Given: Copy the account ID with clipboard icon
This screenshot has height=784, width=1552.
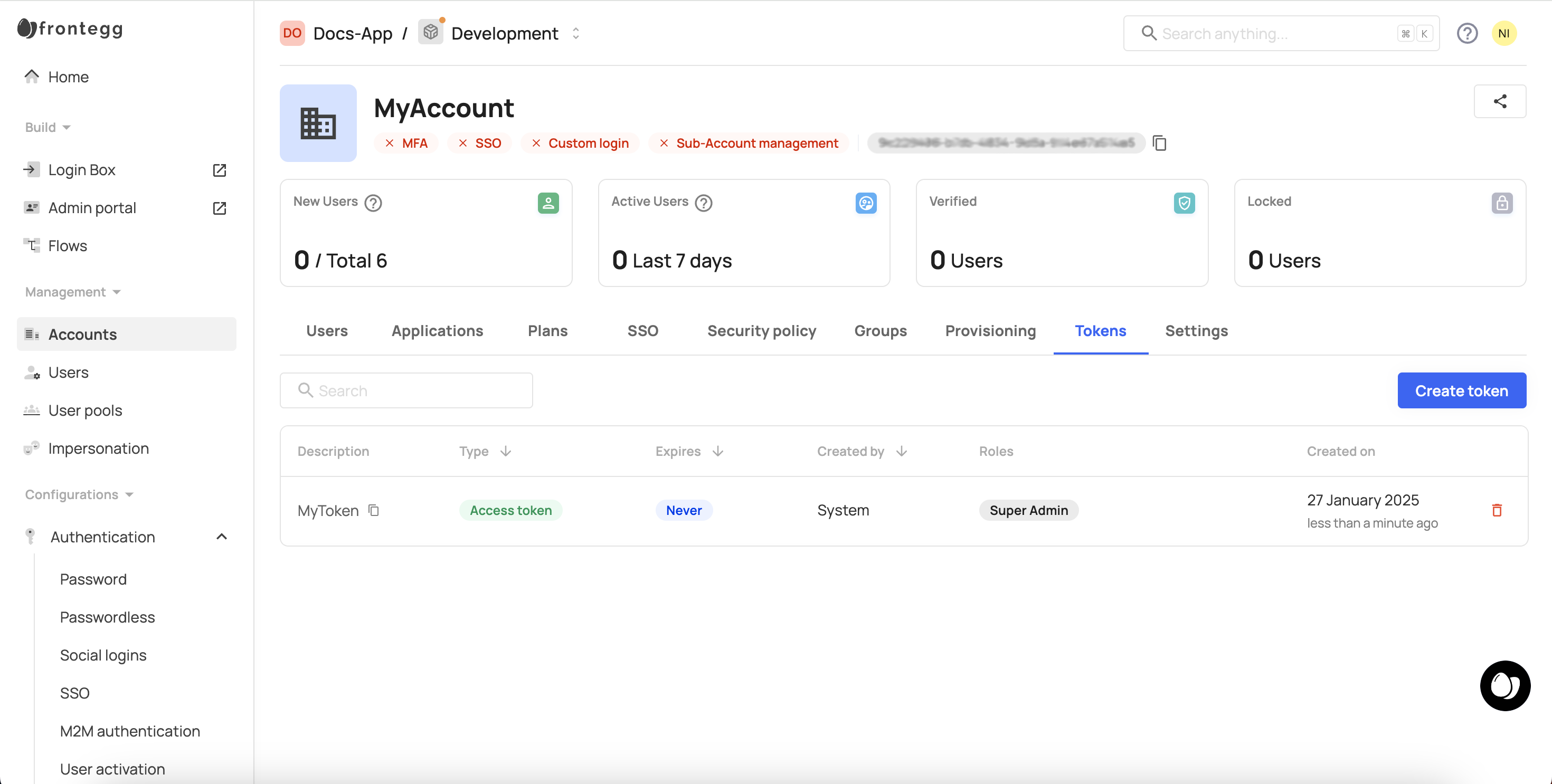Looking at the screenshot, I should 1159,144.
